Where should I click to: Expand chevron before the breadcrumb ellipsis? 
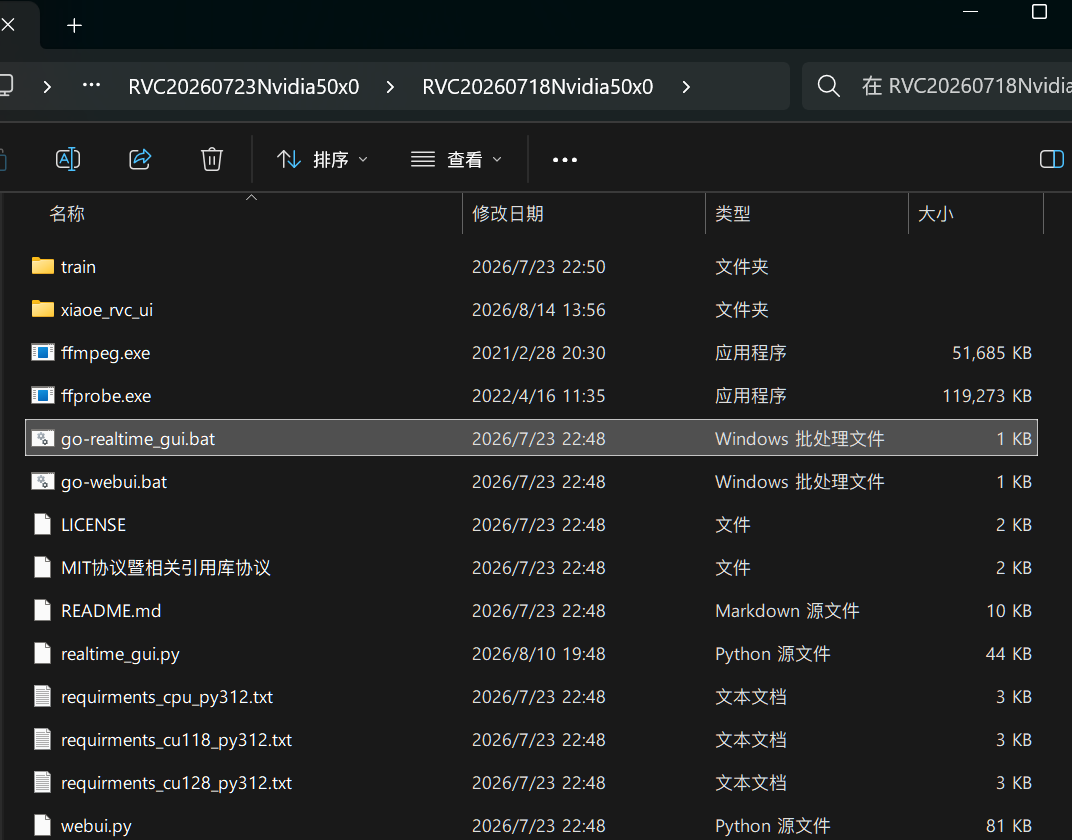(47, 87)
